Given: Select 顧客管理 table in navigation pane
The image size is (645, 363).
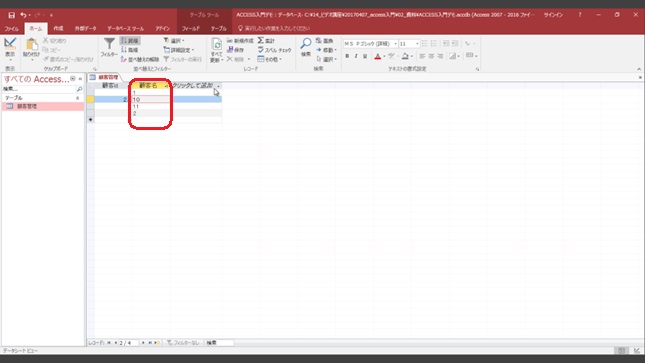Looking at the screenshot, I should (x=43, y=106).
